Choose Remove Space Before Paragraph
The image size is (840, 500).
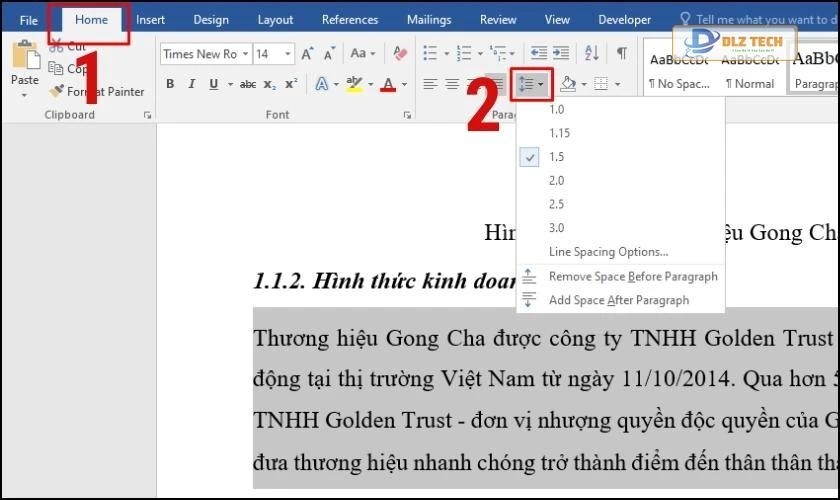632,277
